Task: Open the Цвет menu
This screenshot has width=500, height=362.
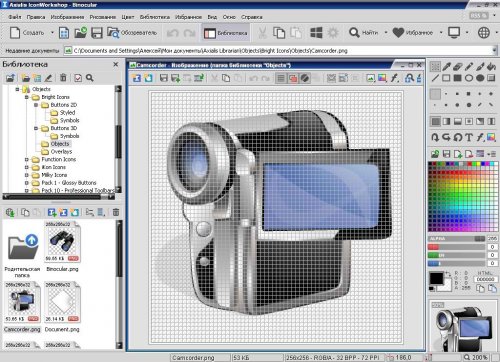Action: (x=128, y=17)
